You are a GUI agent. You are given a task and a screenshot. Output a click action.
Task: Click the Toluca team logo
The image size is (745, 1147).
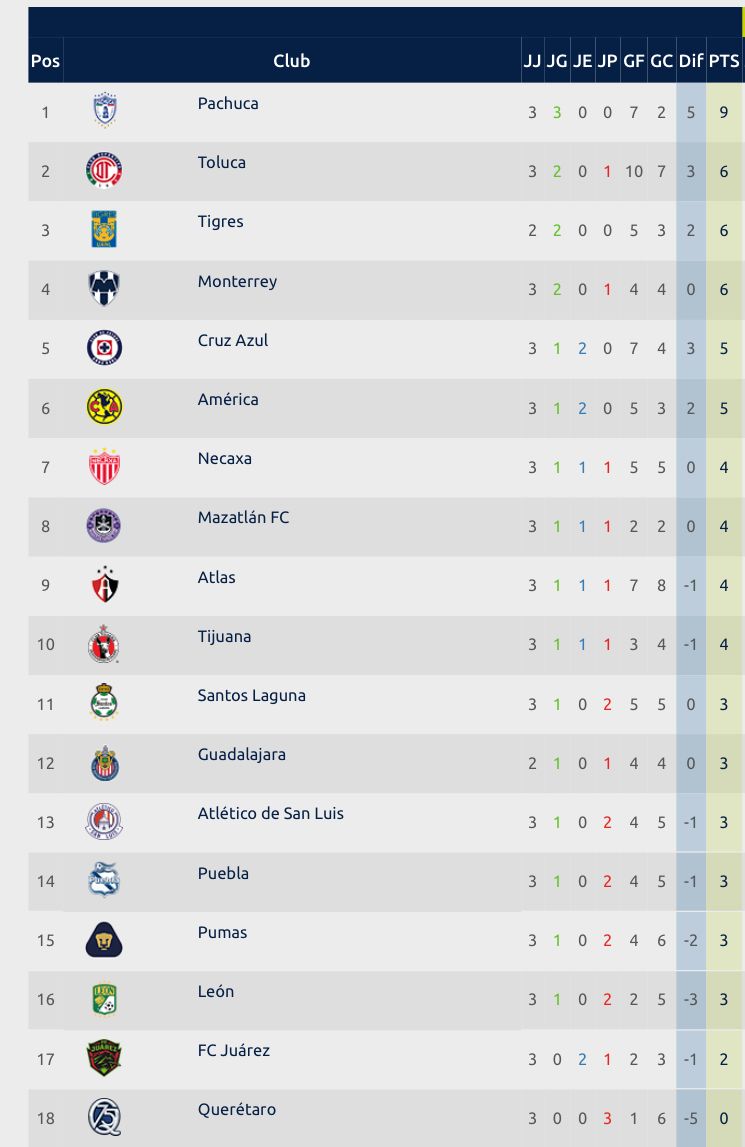[x=104, y=171]
